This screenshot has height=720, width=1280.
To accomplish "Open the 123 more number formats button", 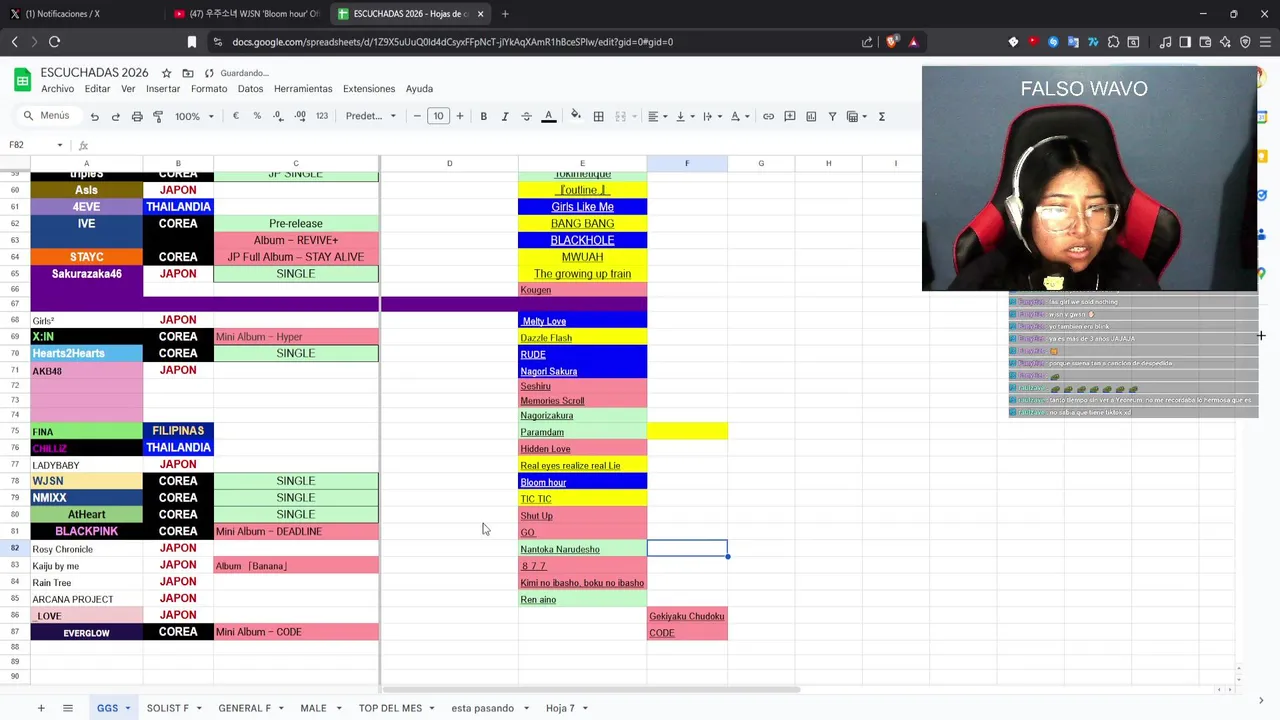I will coord(322,116).
